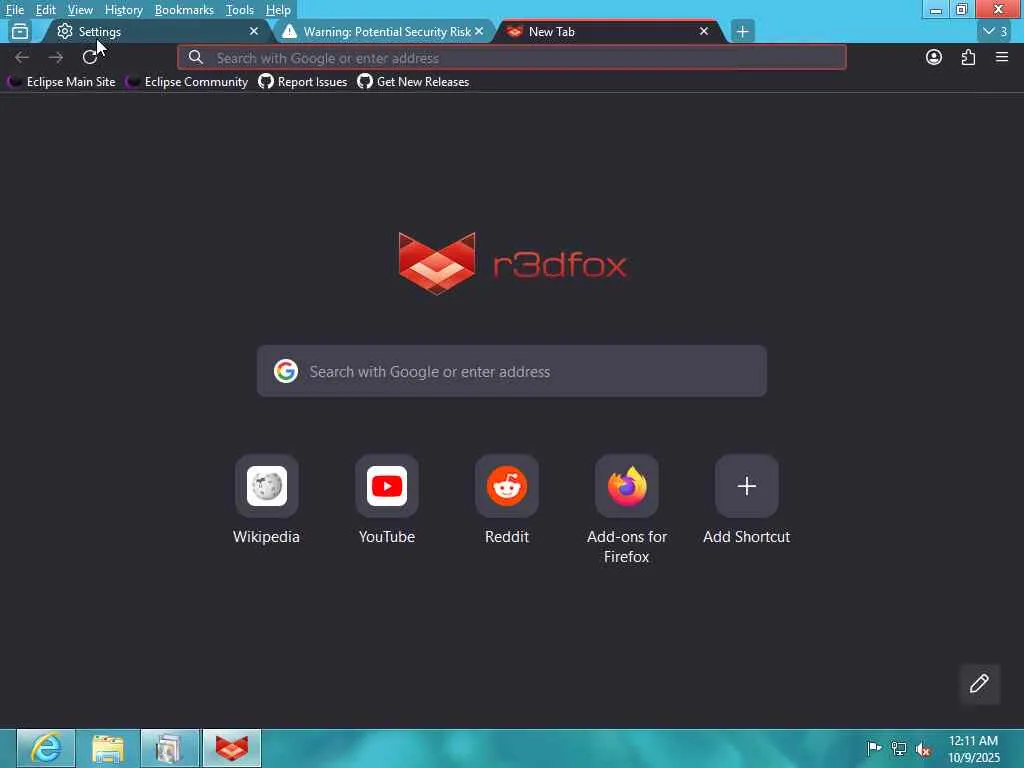Open the account profile icon
The height and width of the screenshot is (768, 1024).
(x=934, y=57)
